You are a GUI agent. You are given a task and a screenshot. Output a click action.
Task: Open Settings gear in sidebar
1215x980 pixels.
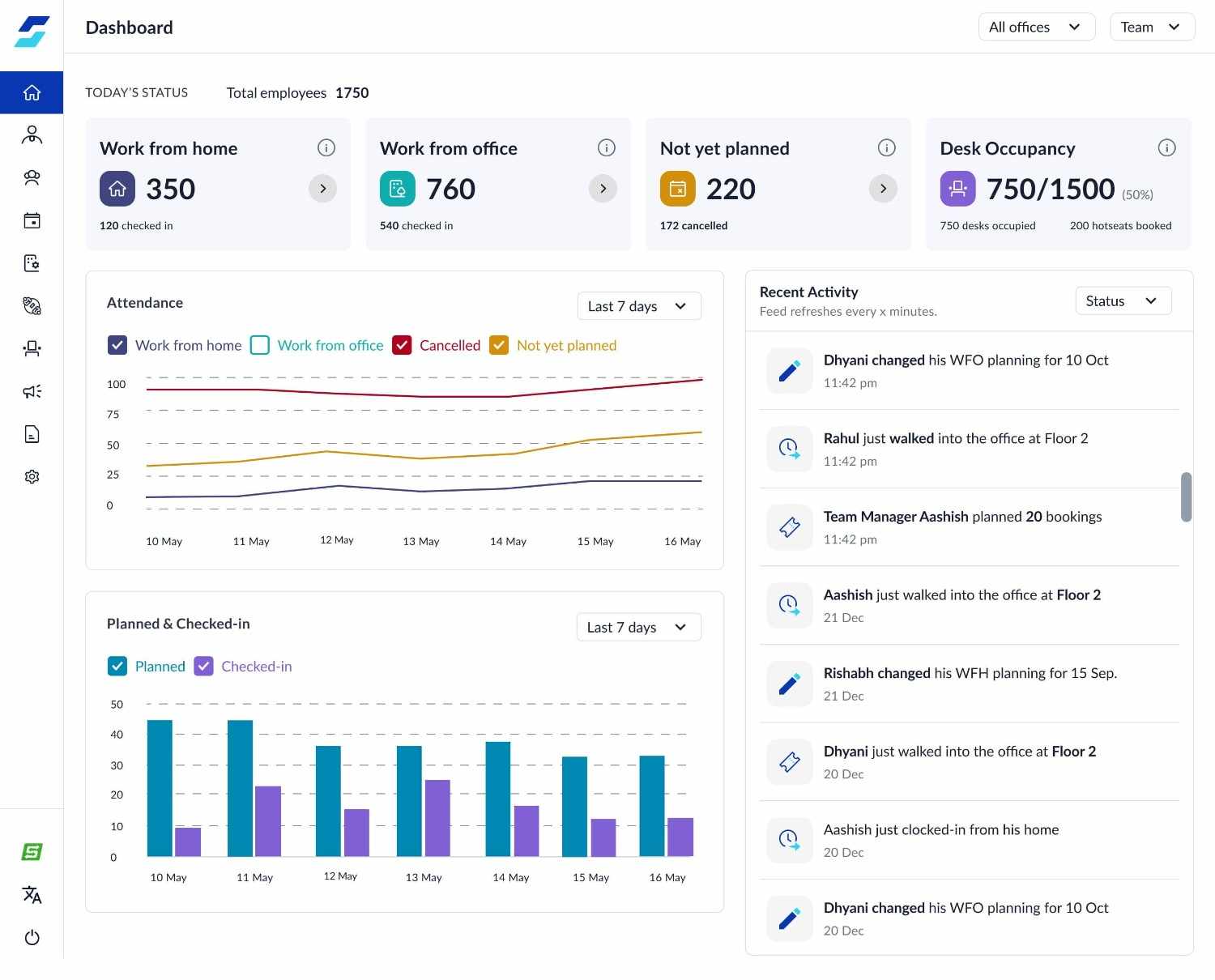32,477
